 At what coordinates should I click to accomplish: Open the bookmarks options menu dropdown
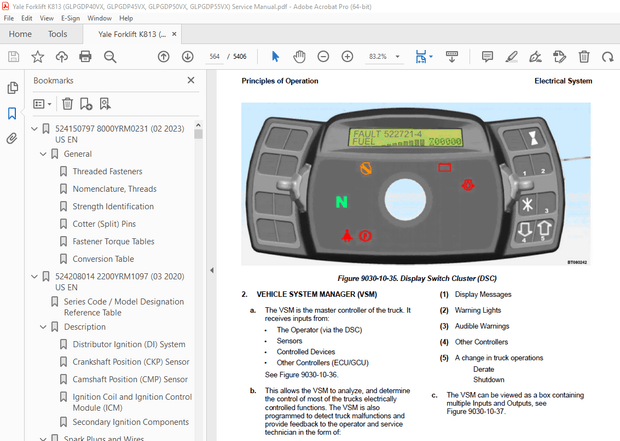point(42,104)
